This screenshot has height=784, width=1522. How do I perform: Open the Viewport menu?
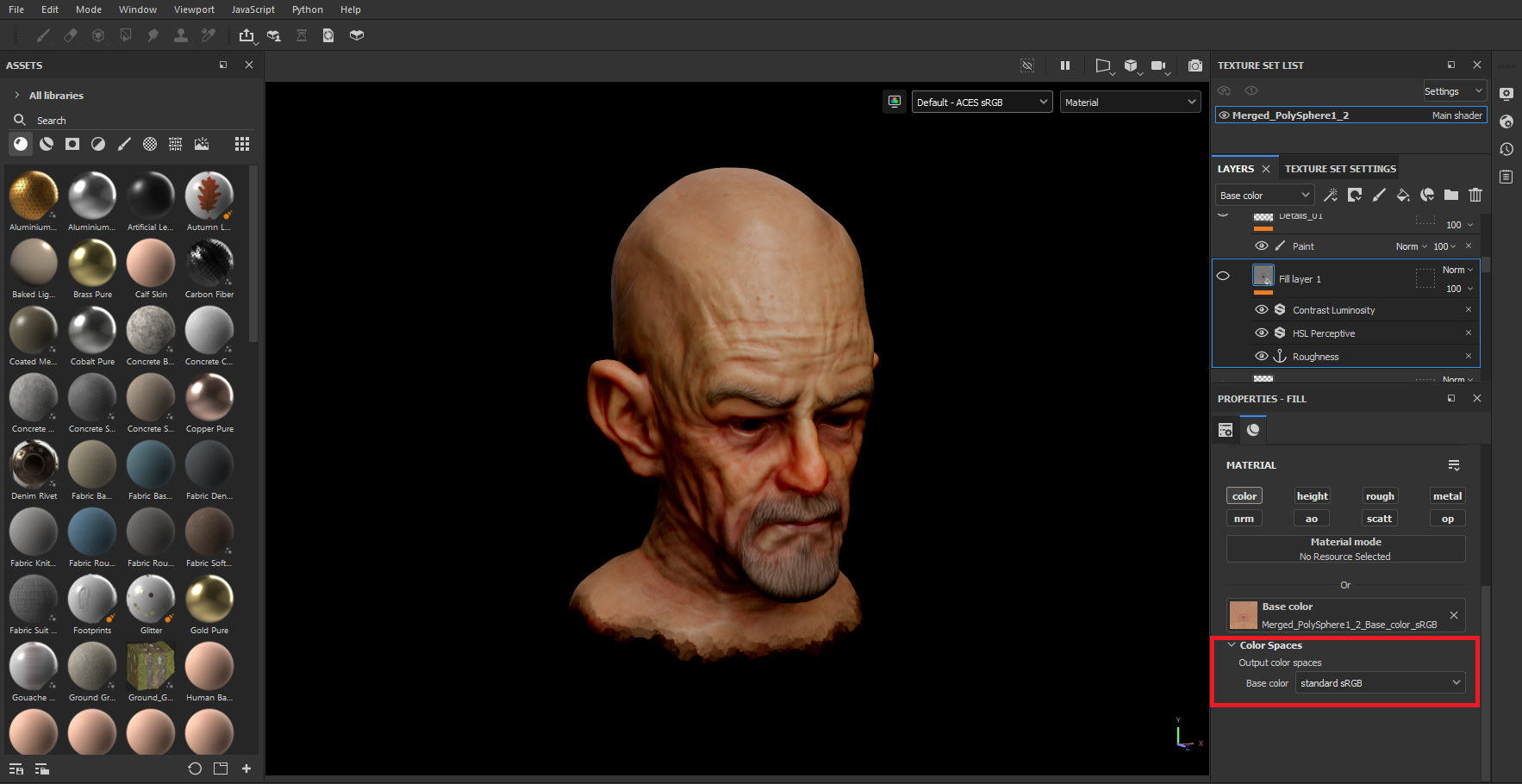(x=194, y=9)
